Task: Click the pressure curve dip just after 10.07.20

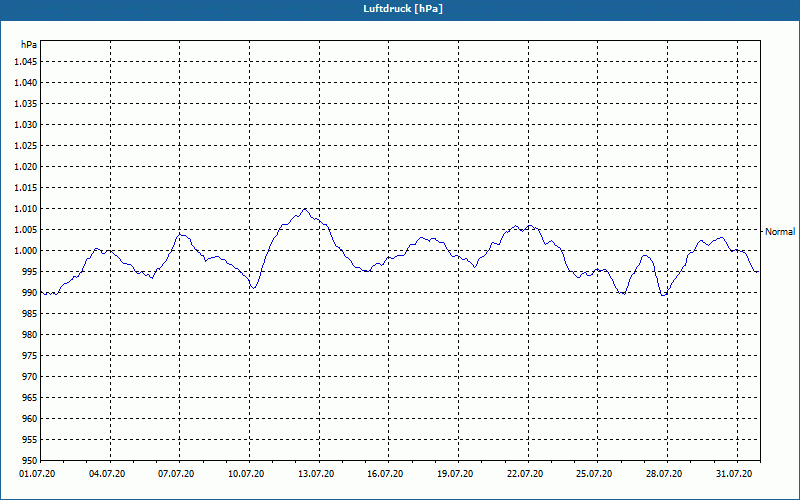Action: [x=253, y=288]
